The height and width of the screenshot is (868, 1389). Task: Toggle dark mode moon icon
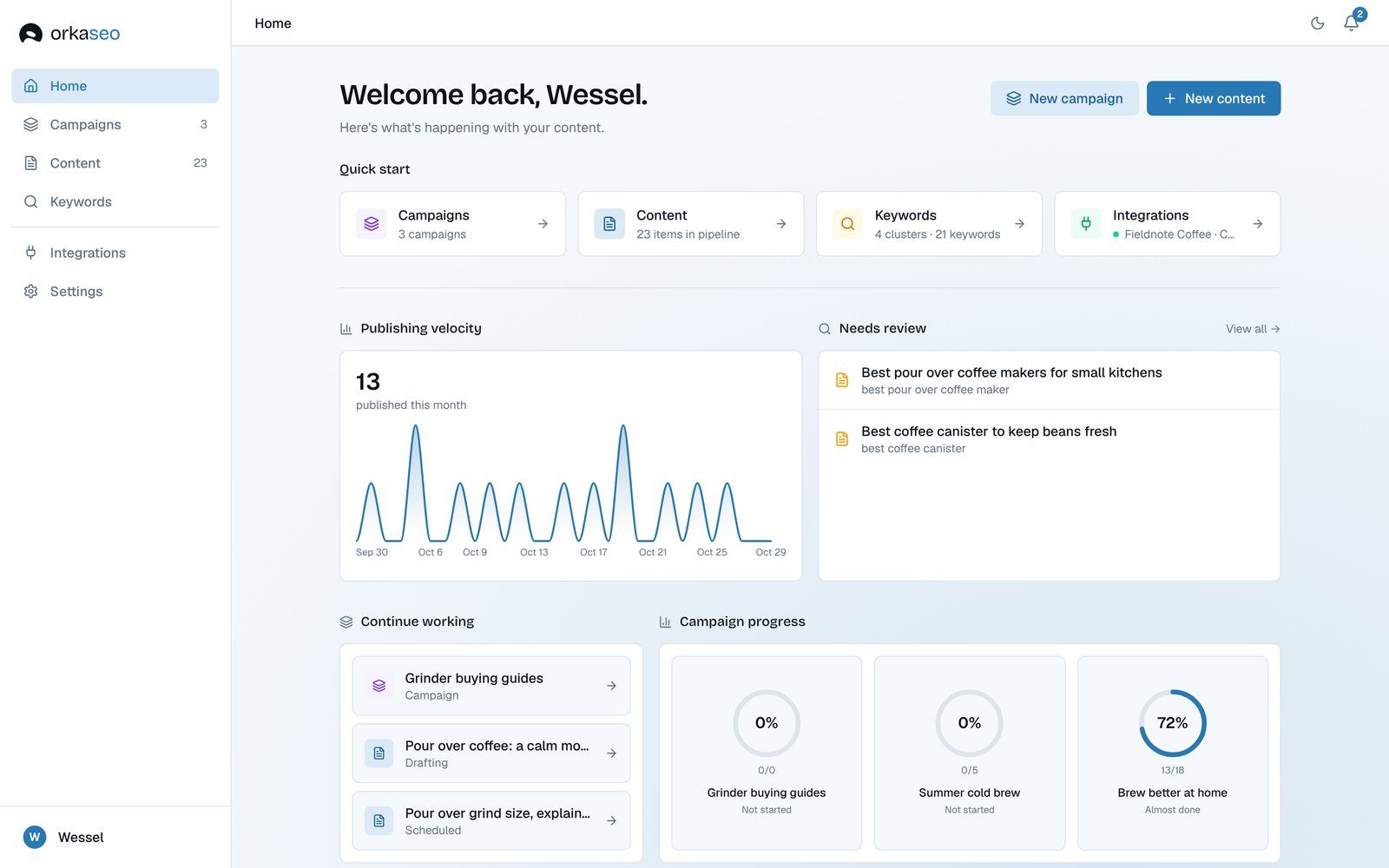1317,23
